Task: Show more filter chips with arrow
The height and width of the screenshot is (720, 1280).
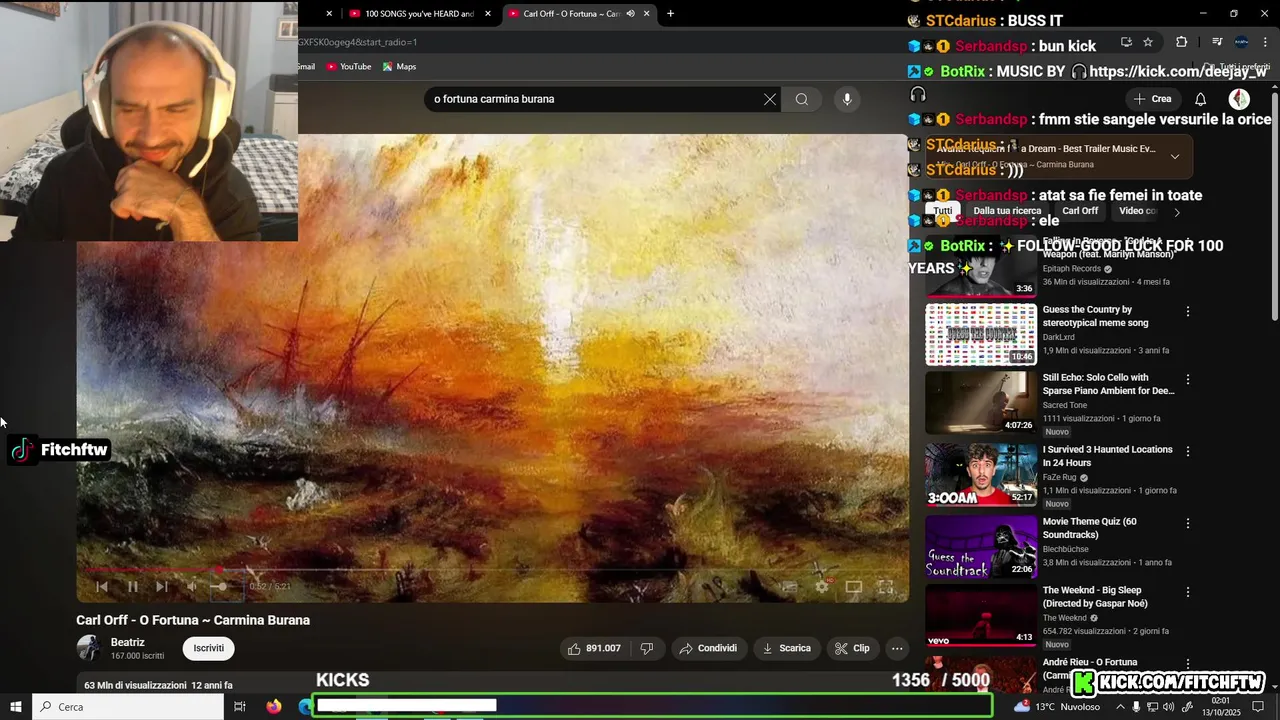Action: (1177, 212)
